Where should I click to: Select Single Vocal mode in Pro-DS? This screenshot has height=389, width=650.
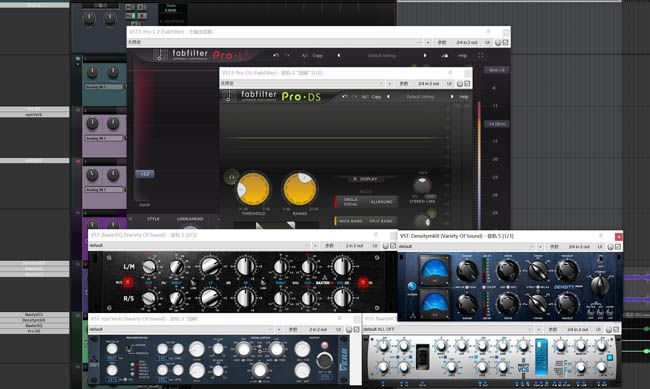(x=351, y=202)
